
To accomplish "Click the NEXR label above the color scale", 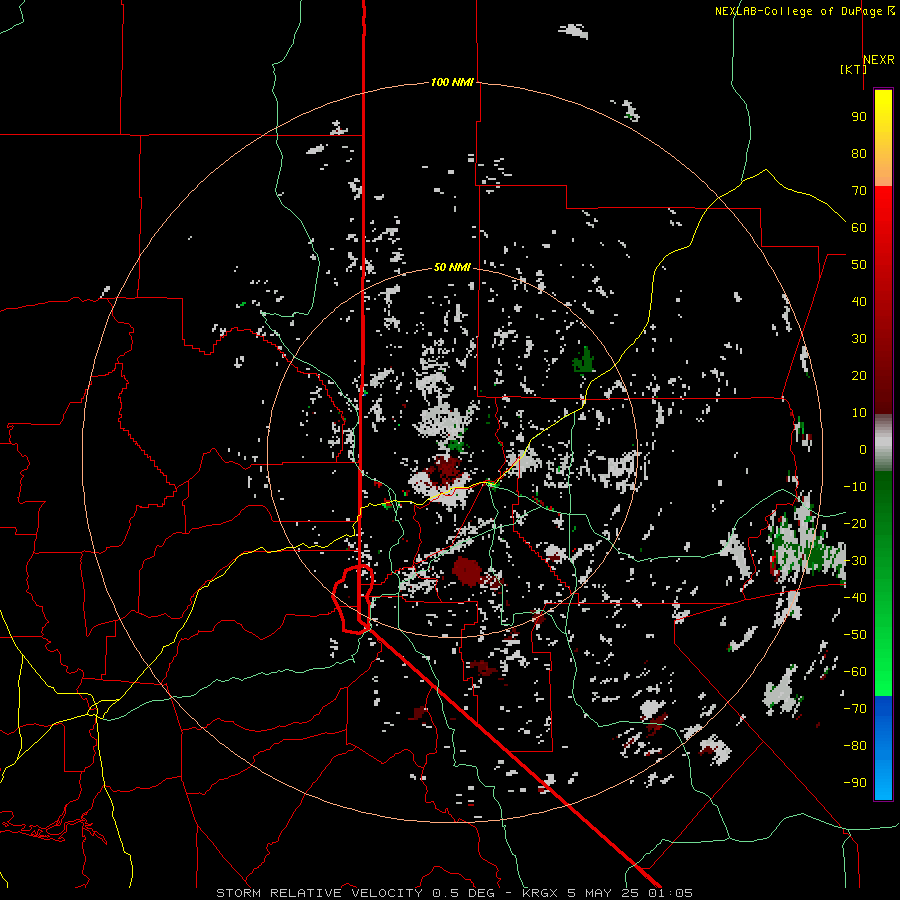I will point(879,60).
